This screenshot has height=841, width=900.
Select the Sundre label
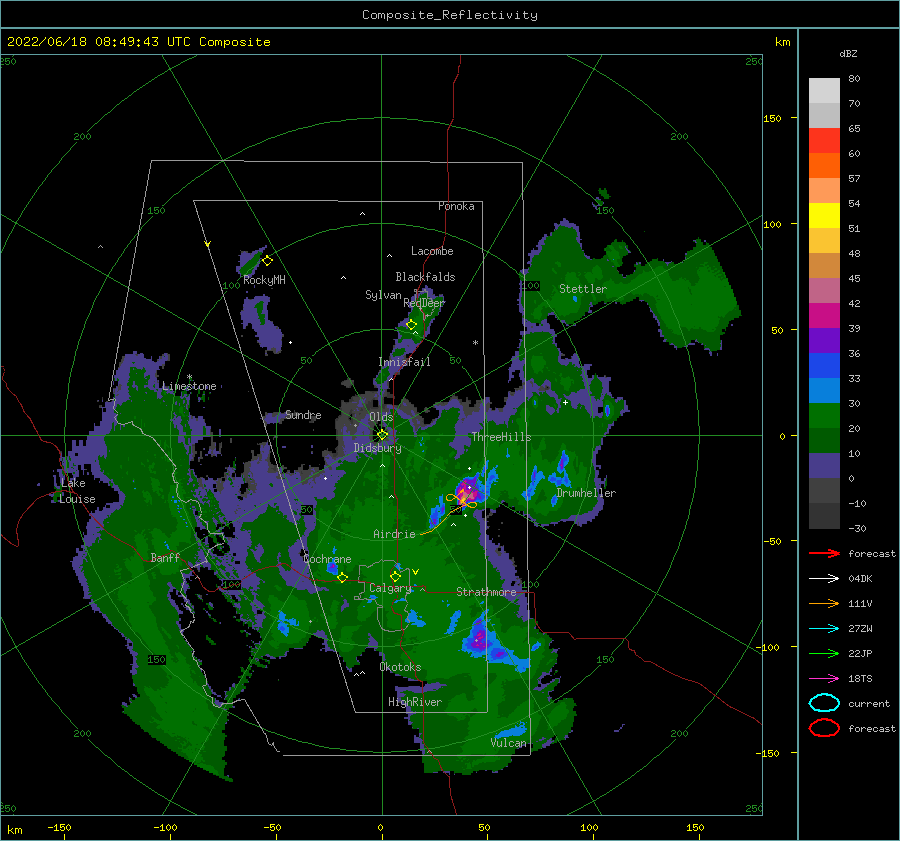coord(303,415)
